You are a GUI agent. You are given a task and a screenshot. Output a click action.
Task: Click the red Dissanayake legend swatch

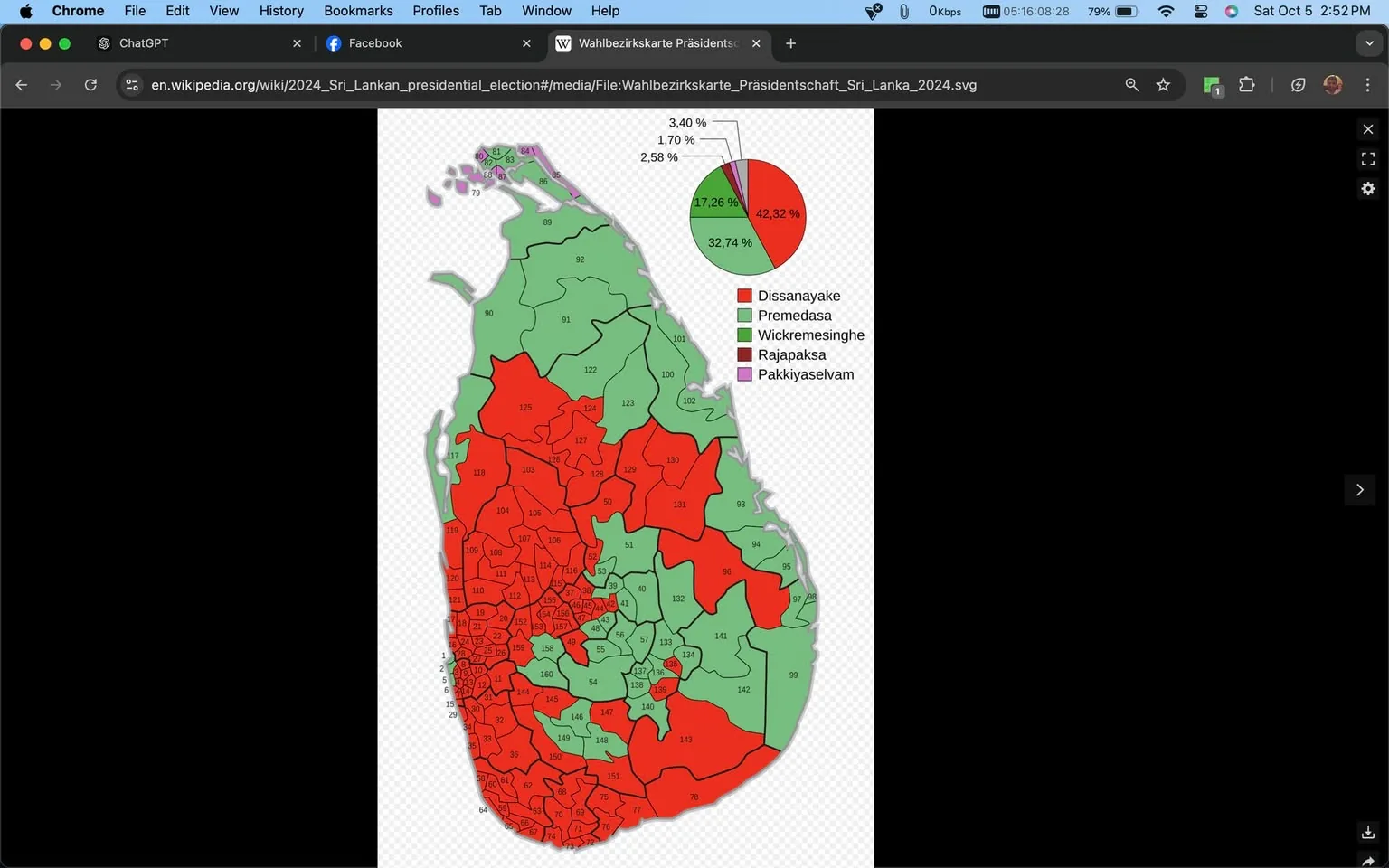coord(743,295)
